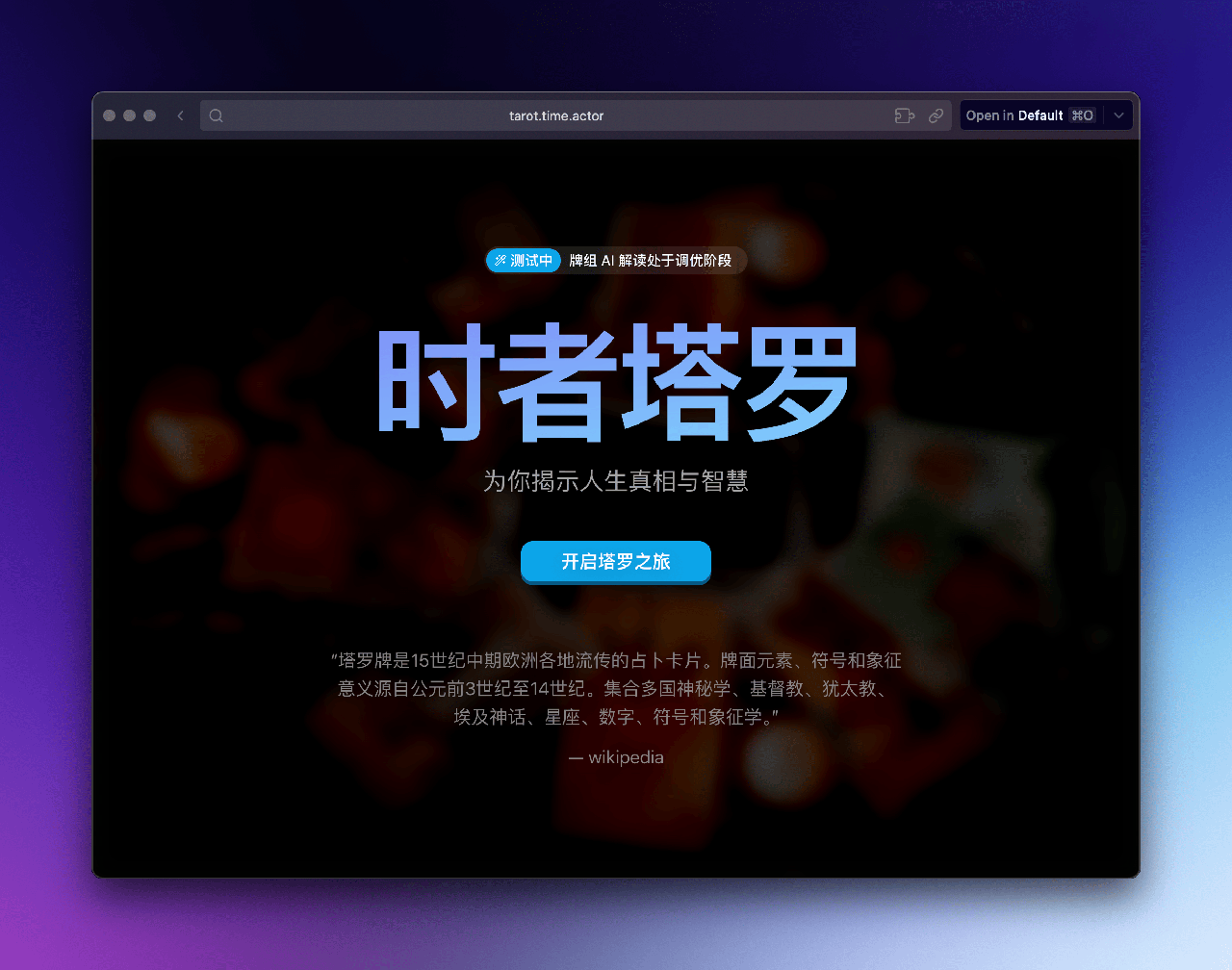Expand the Open in browser dropdown chevron
This screenshot has height=970, width=1232.
pyautogui.click(x=1118, y=115)
